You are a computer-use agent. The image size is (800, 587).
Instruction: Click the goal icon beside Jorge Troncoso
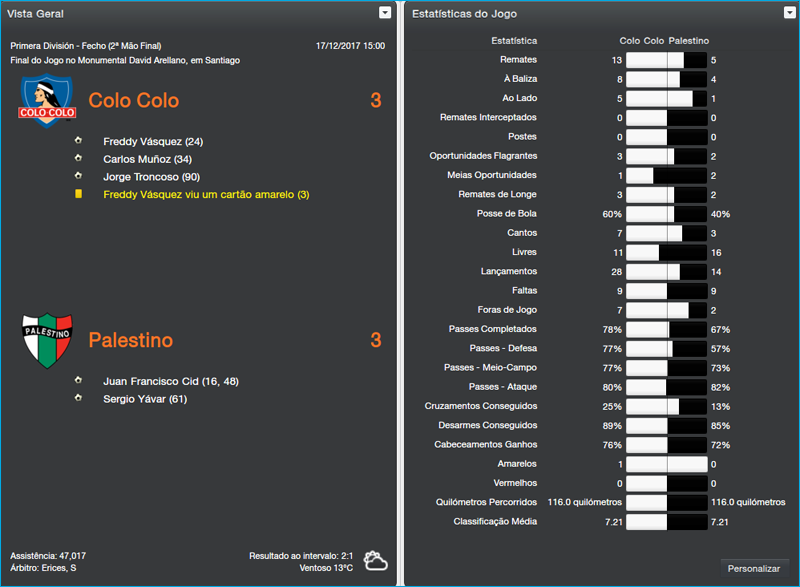click(x=79, y=177)
